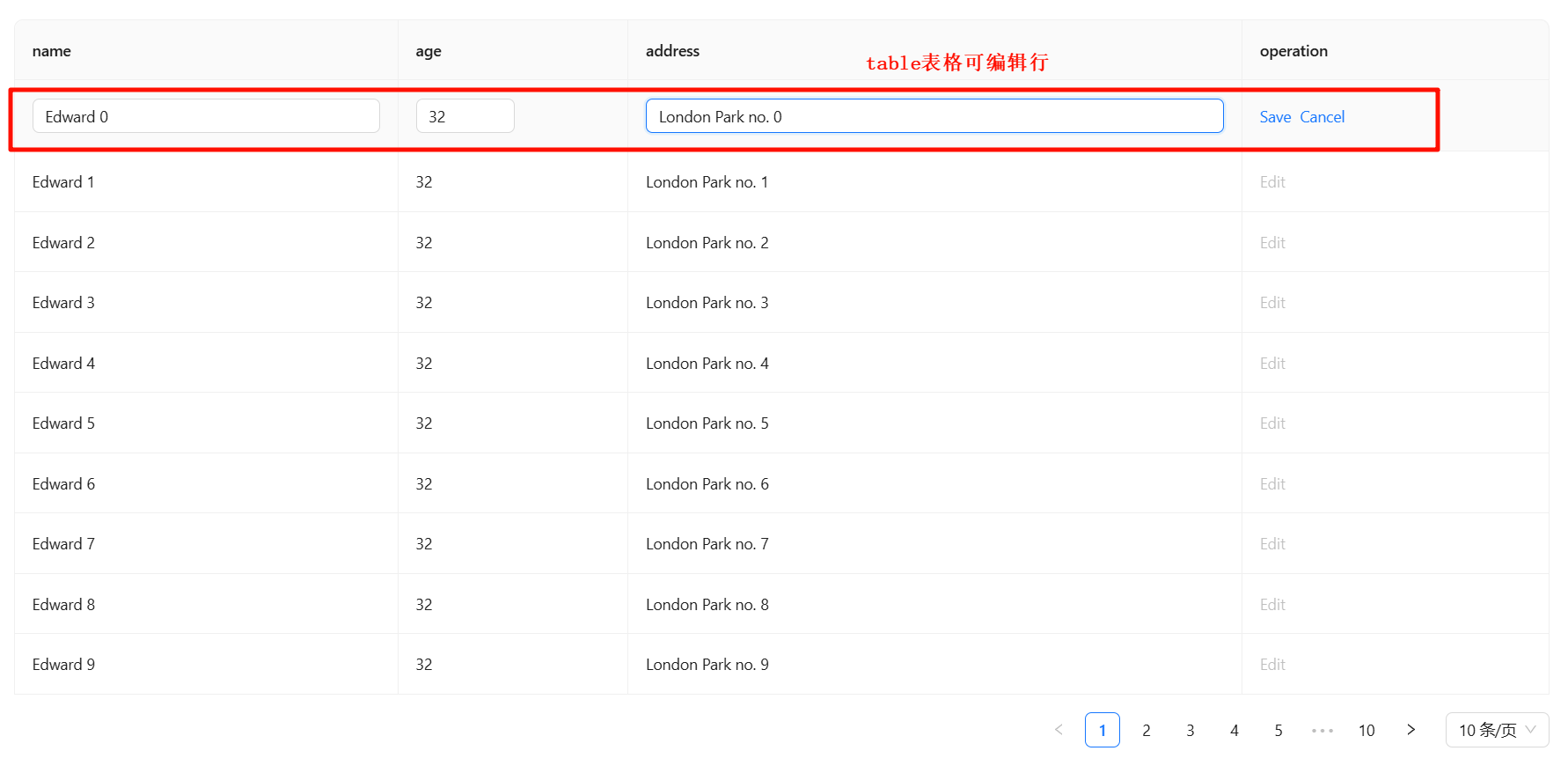Image resolution: width=1568 pixels, height=773 pixels.
Task: Select page 5 in pagination
Action: [x=1278, y=730]
